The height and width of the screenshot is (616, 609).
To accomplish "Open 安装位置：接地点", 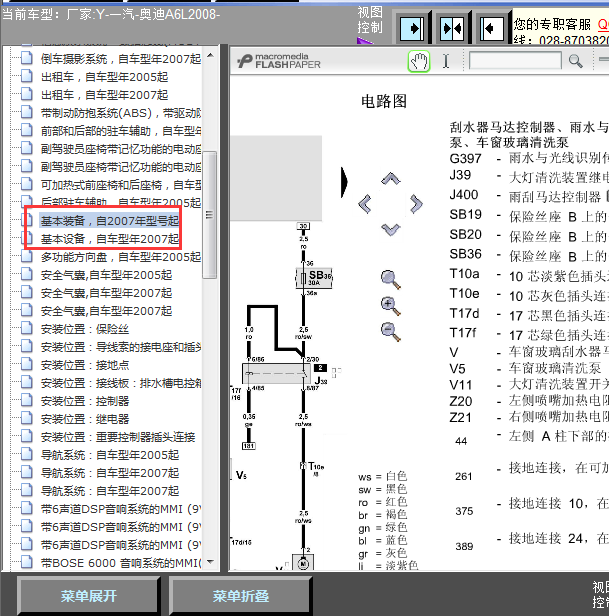I will [84, 365].
